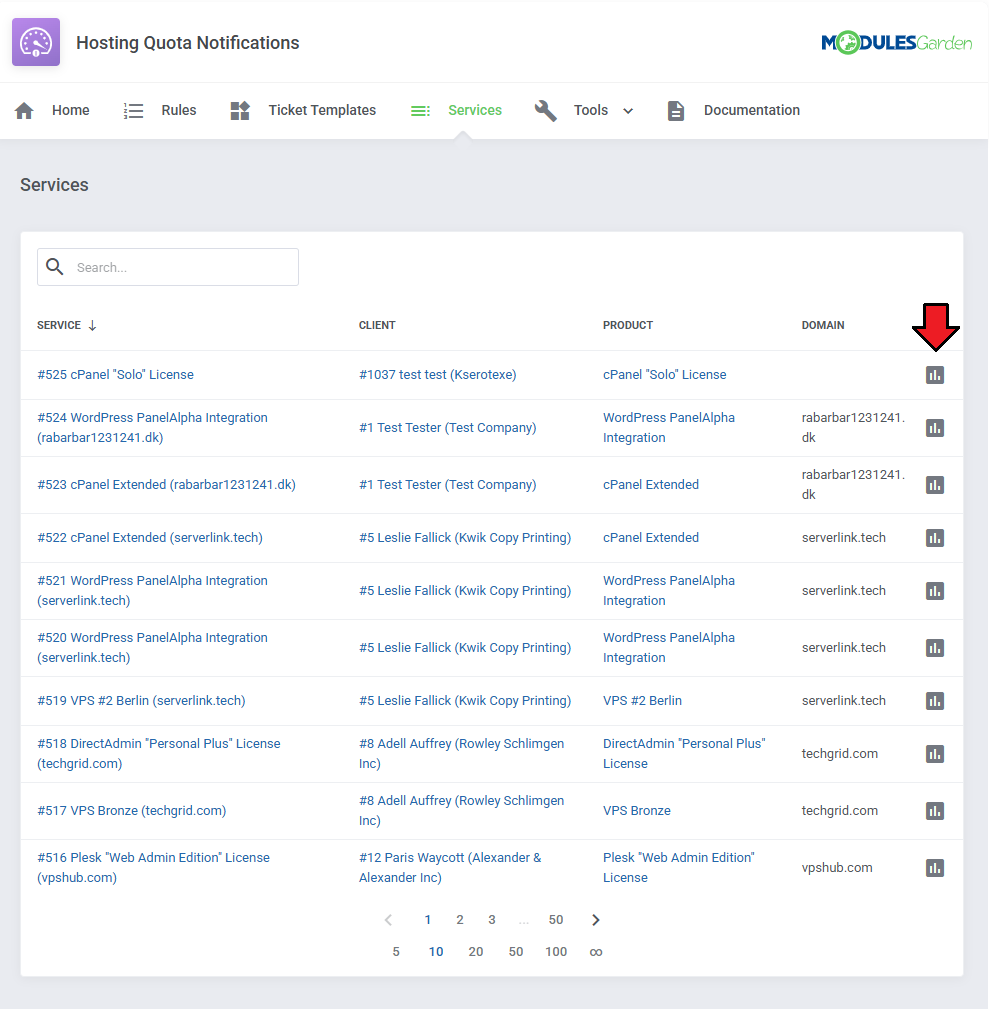
Task: Open service #519 VPS #2 Berlin link
Action: point(142,700)
